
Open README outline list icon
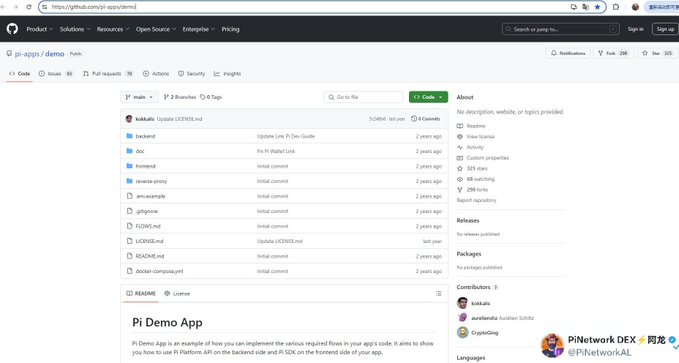pos(438,293)
